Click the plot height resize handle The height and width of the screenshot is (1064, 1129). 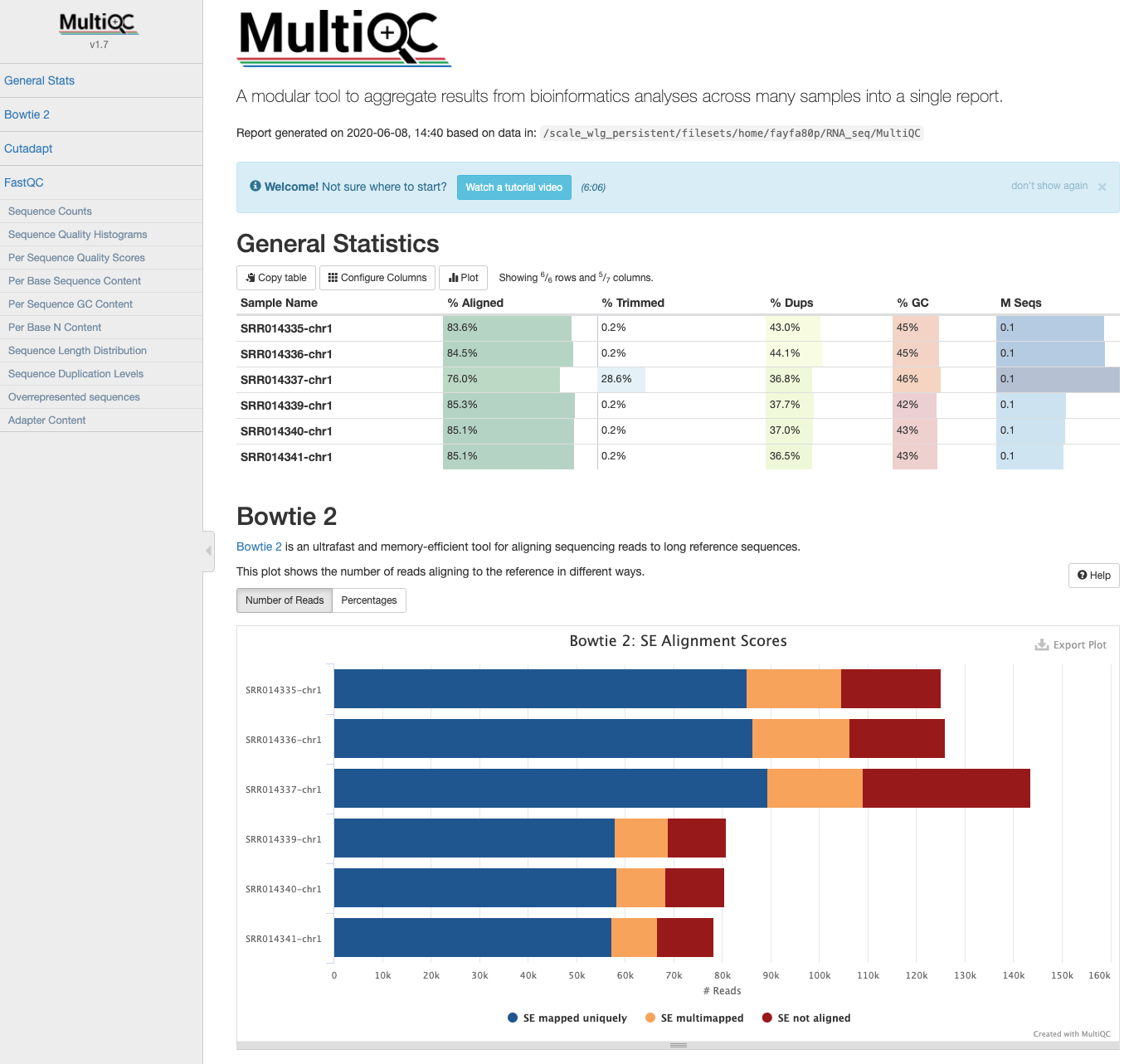pyautogui.click(x=678, y=1046)
